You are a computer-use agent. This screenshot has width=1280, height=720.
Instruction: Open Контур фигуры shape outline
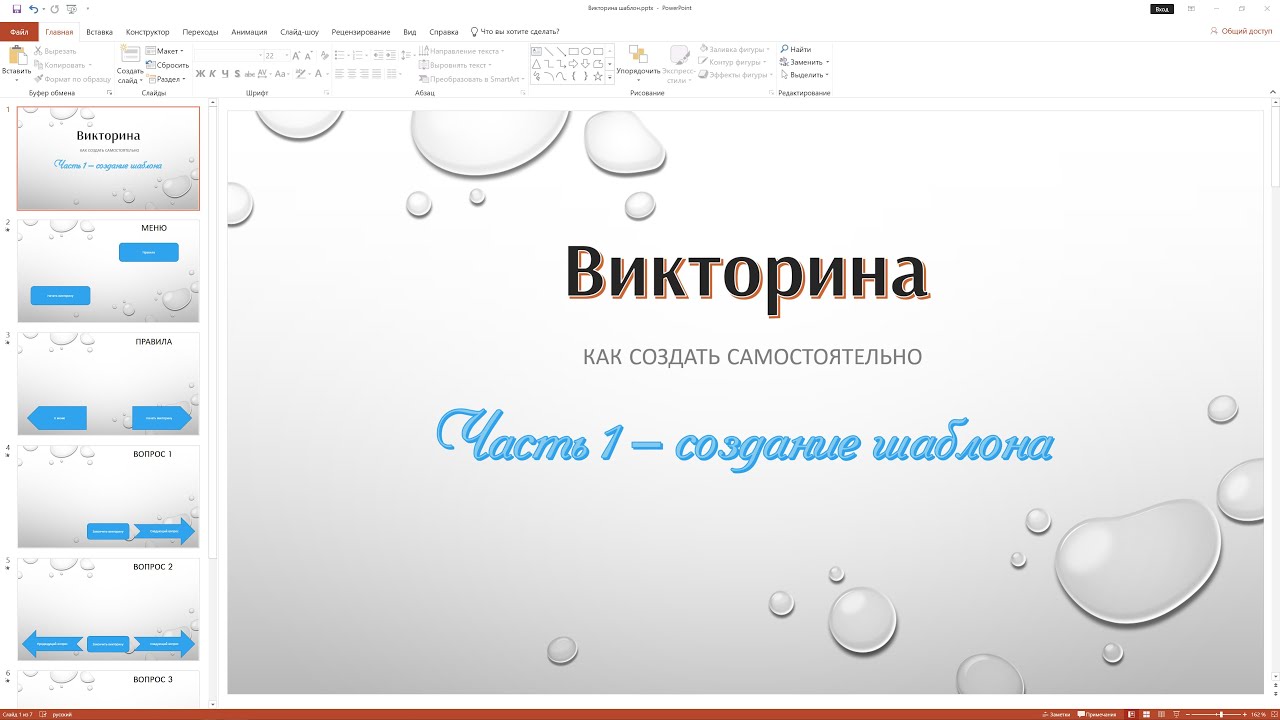pos(733,62)
